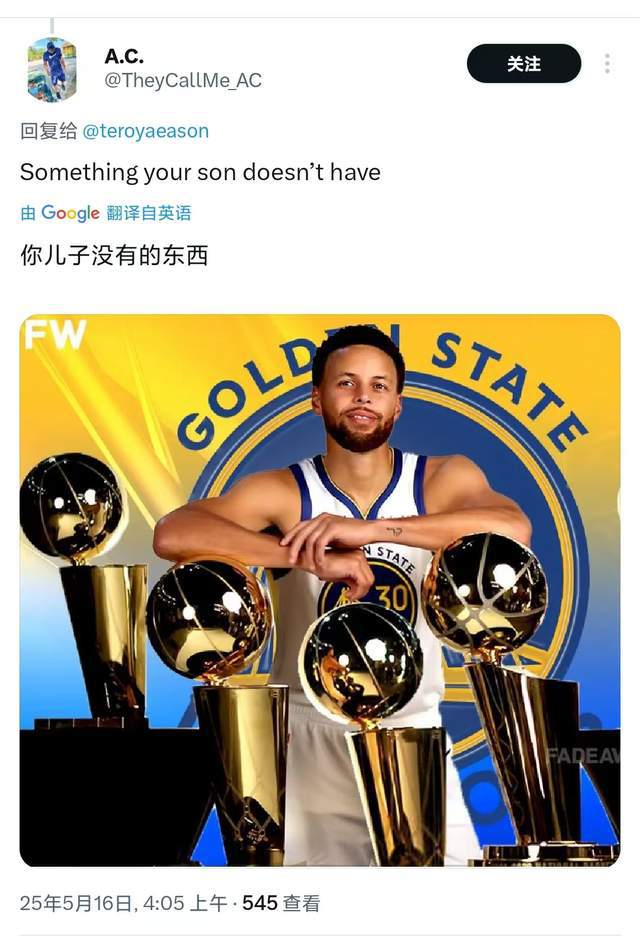Click the 25年5月16日 4:05 上午 timestamp
Image resolution: width=640 pixels, height=948 pixels.
[x=123, y=903]
